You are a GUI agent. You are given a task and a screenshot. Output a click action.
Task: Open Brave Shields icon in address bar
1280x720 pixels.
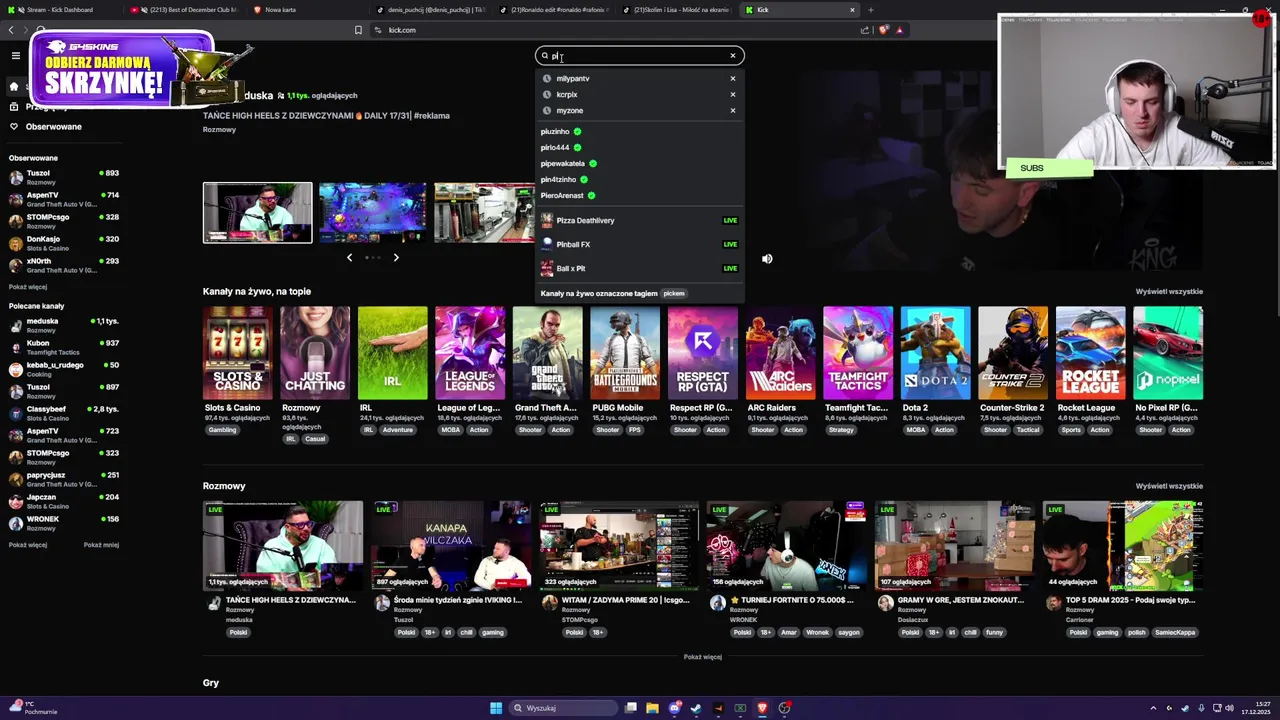point(884,30)
